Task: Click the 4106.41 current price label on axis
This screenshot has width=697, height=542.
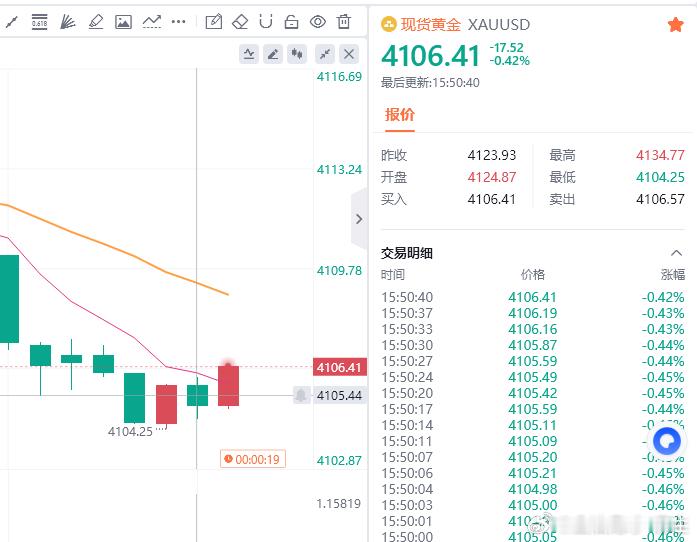Action: point(340,367)
